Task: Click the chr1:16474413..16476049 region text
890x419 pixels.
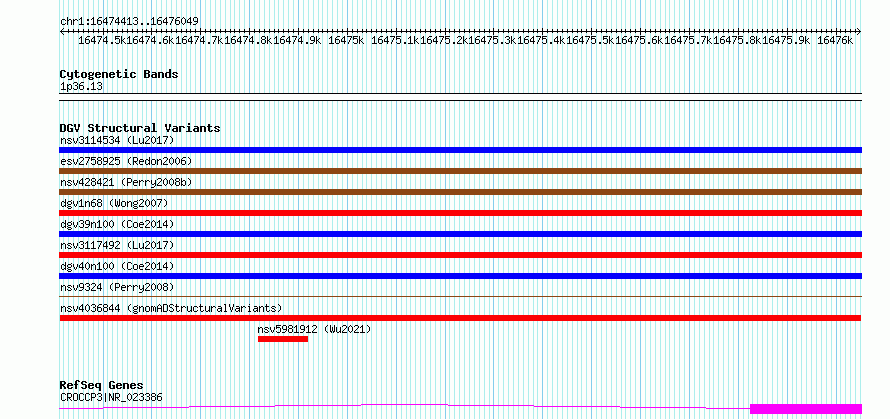Action: 129,22
